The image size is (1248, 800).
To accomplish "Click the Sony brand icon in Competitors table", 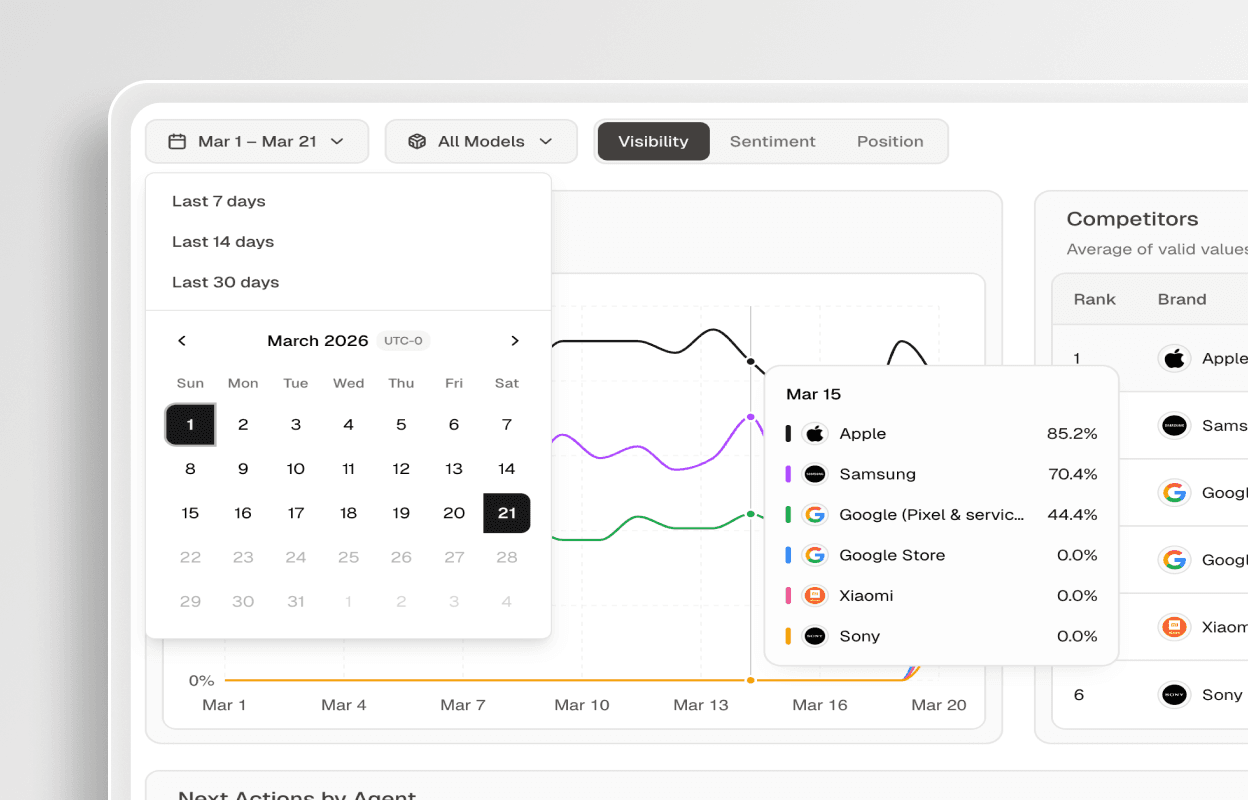I will pos(1174,694).
